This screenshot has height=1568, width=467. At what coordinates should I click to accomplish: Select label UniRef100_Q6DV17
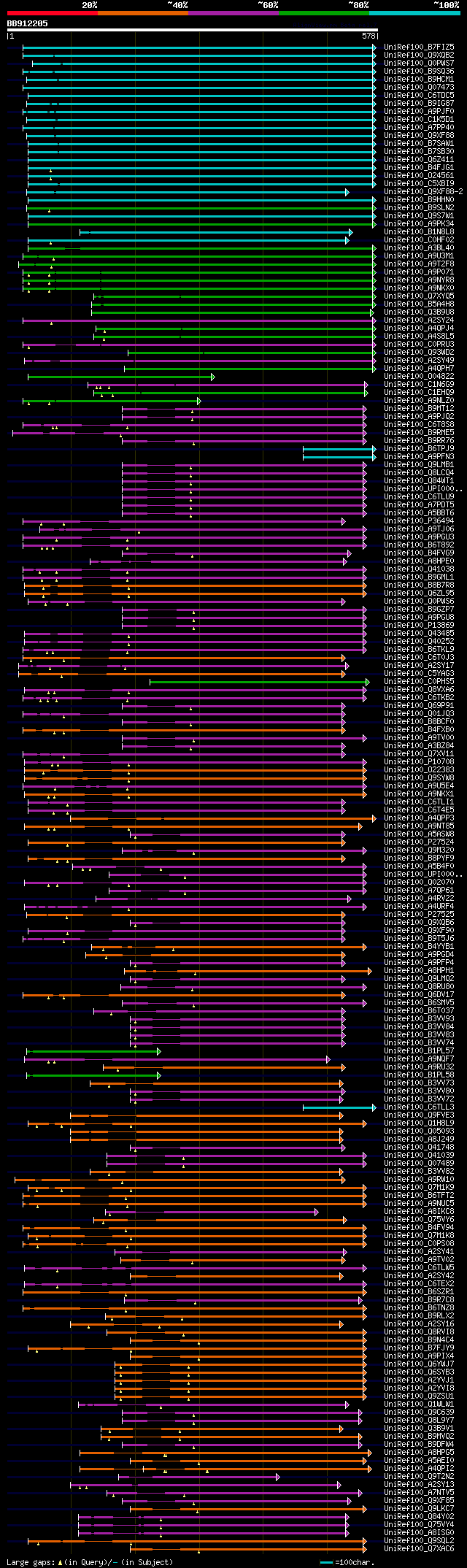[419, 994]
